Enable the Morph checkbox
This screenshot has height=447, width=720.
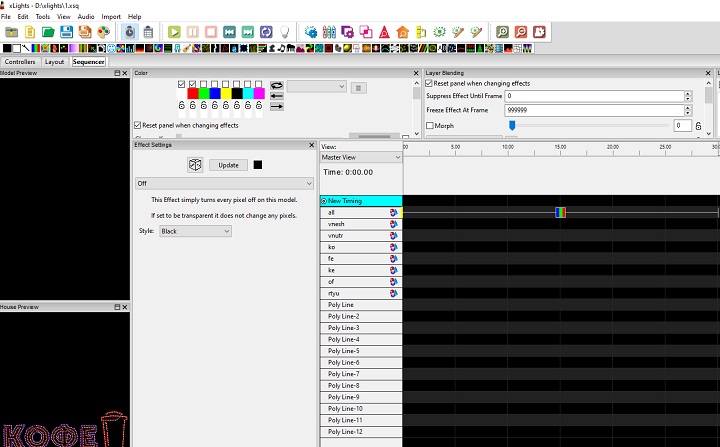click(430, 126)
